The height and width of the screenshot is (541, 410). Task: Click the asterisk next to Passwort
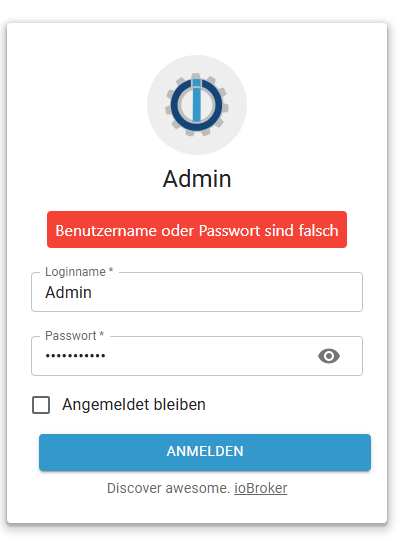(101, 334)
